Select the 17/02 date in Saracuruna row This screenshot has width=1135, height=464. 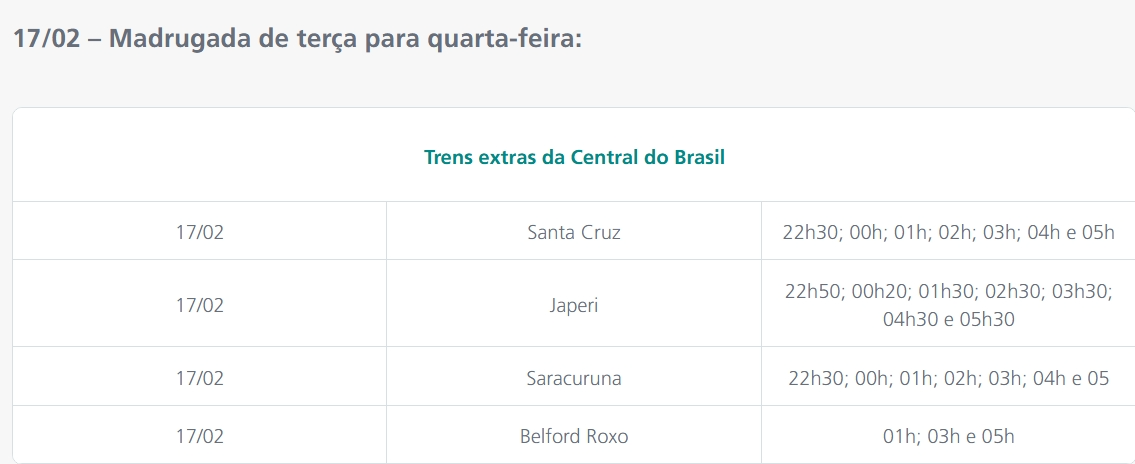pyautogui.click(x=199, y=378)
